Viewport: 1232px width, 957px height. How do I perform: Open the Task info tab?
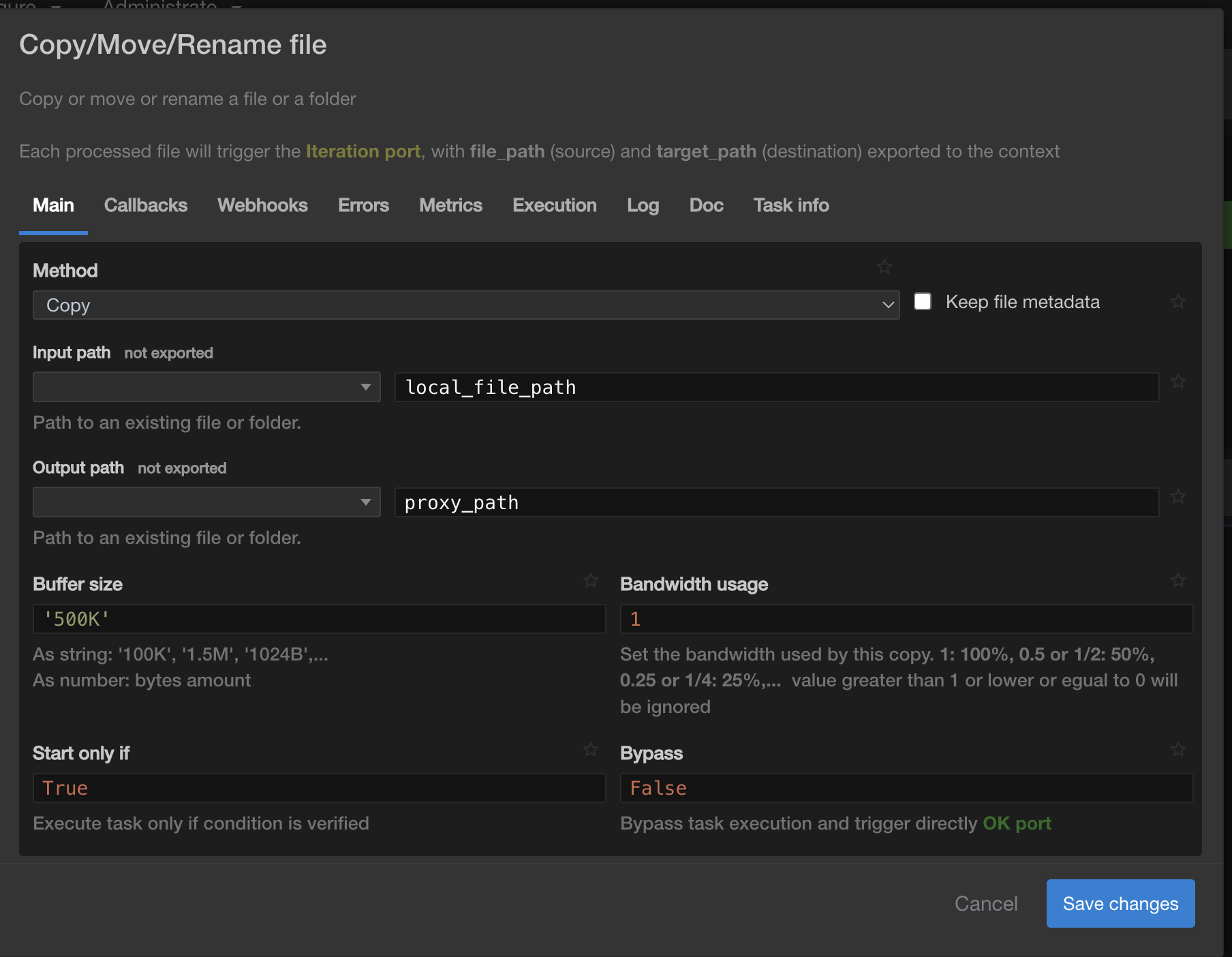(791, 205)
